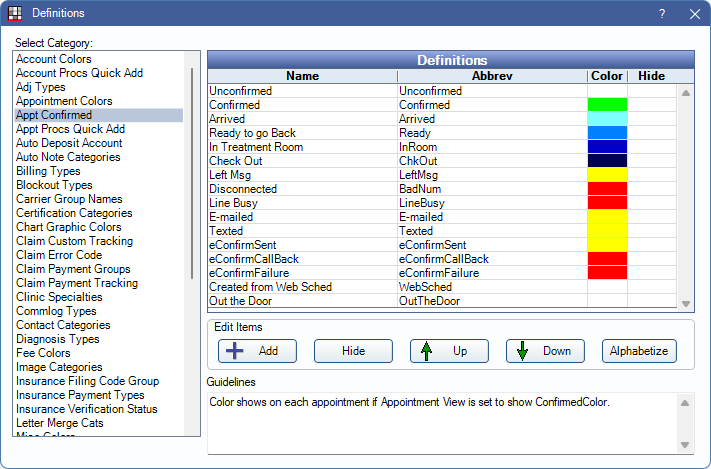
Task: Click the blue plus Add icon
Action: click(x=232, y=351)
